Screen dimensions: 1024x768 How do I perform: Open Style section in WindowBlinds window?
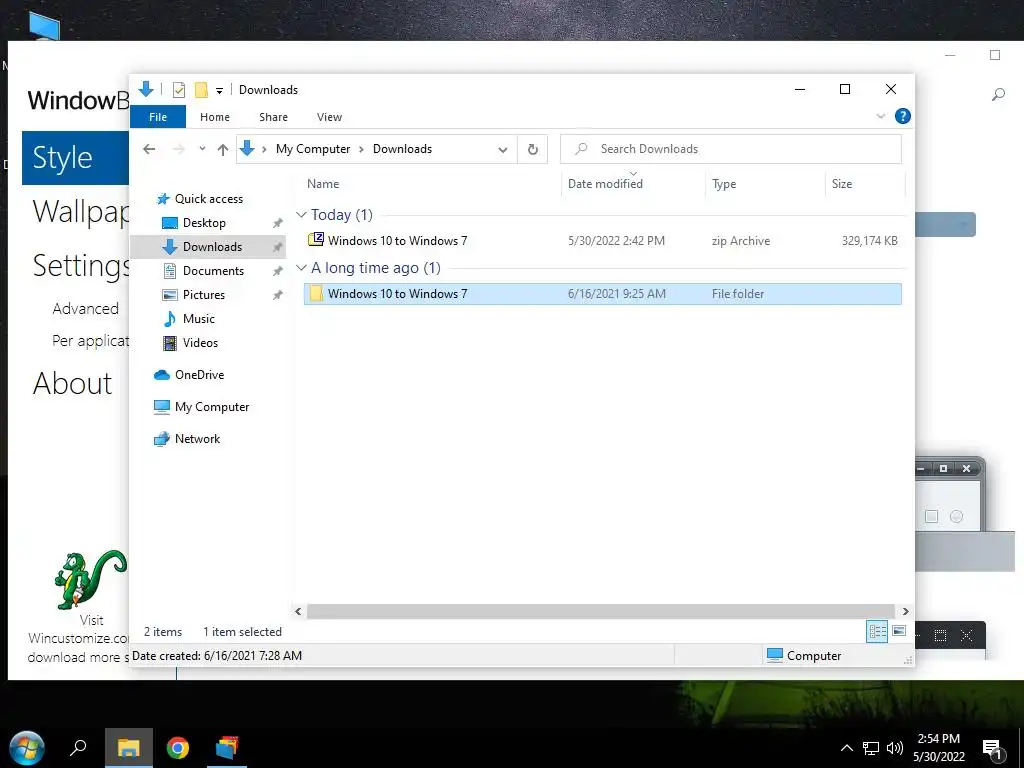click(75, 158)
